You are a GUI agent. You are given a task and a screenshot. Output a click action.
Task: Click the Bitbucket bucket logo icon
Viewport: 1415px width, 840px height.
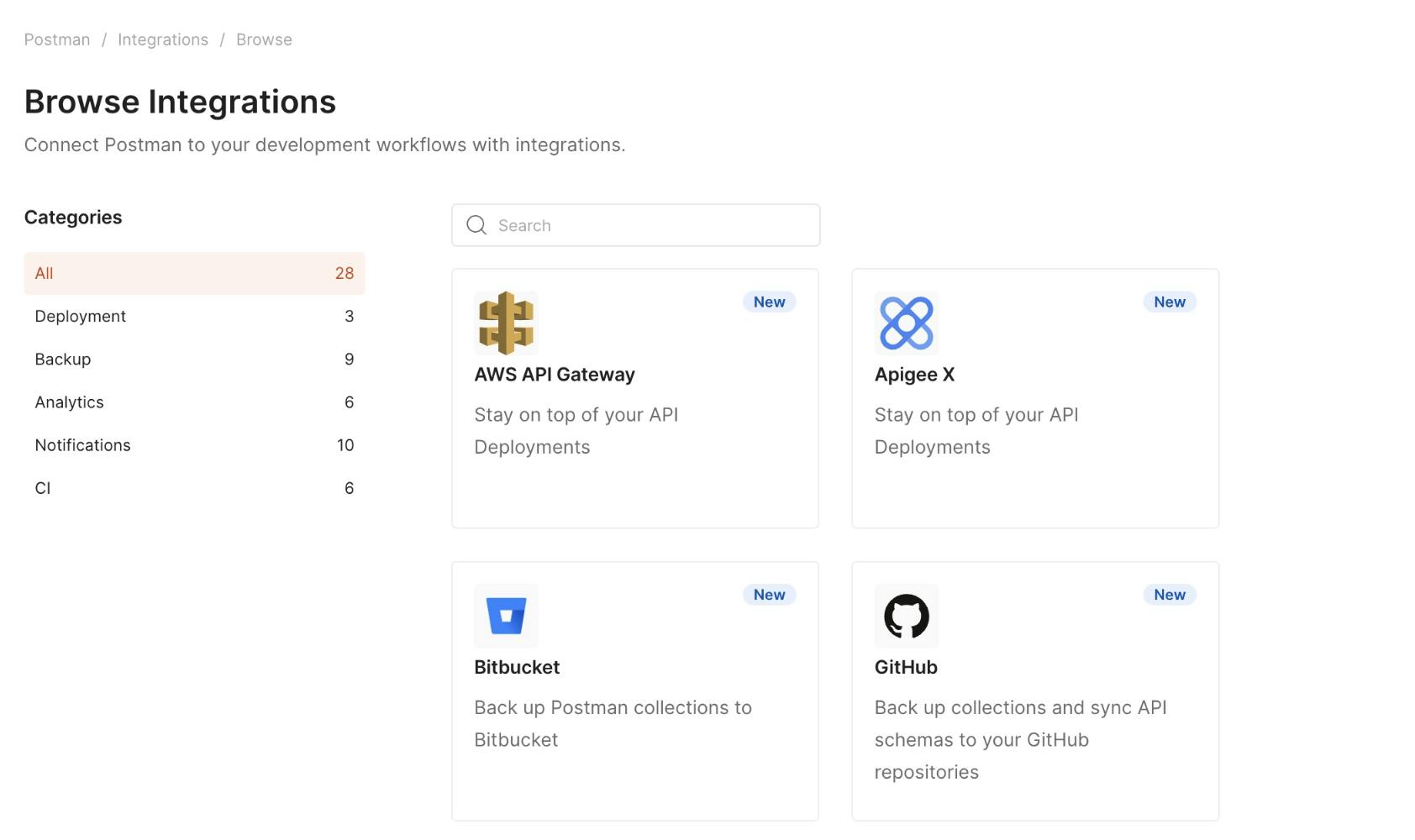coord(506,616)
